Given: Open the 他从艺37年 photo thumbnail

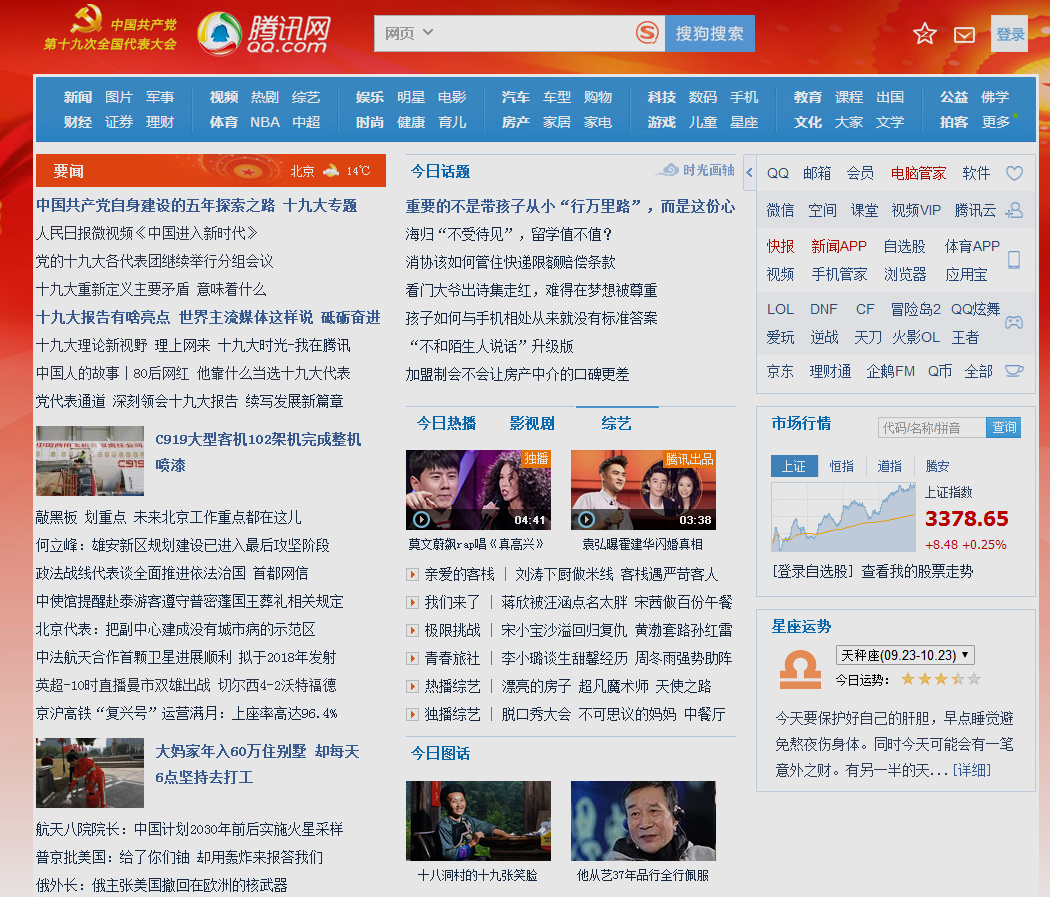Looking at the screenshot, I should coord(643,821).
